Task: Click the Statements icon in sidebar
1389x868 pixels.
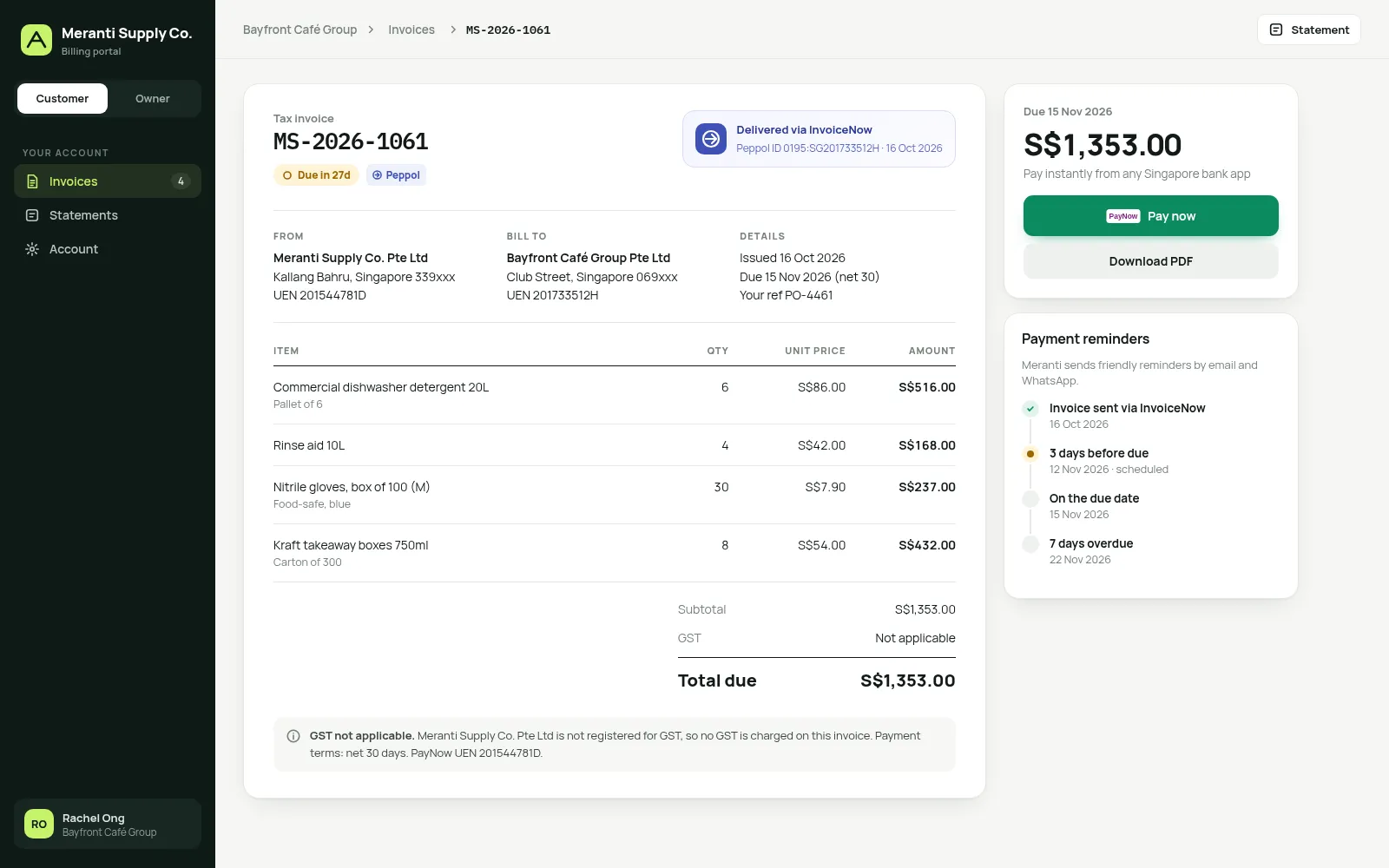Action: pos(32,215)
